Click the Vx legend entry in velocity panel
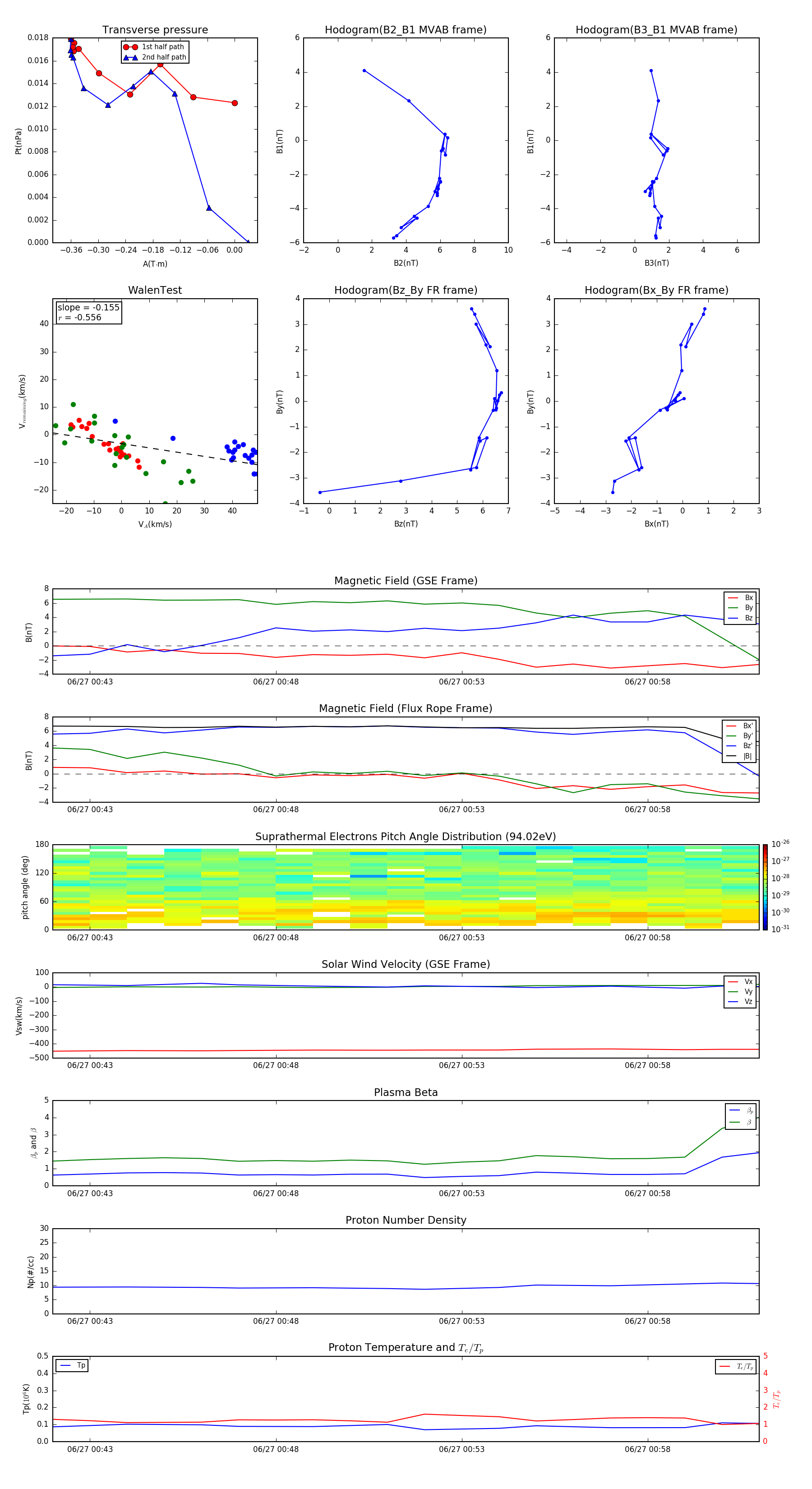Image resolution: width=812 pixels, height=1489 pixels. [740, 981]
